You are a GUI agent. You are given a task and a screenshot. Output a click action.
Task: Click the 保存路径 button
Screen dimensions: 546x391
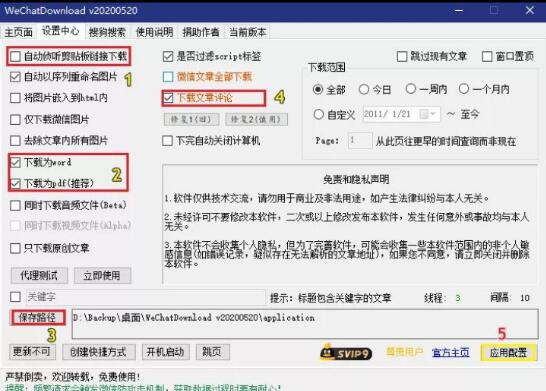[x=37, y=318]
